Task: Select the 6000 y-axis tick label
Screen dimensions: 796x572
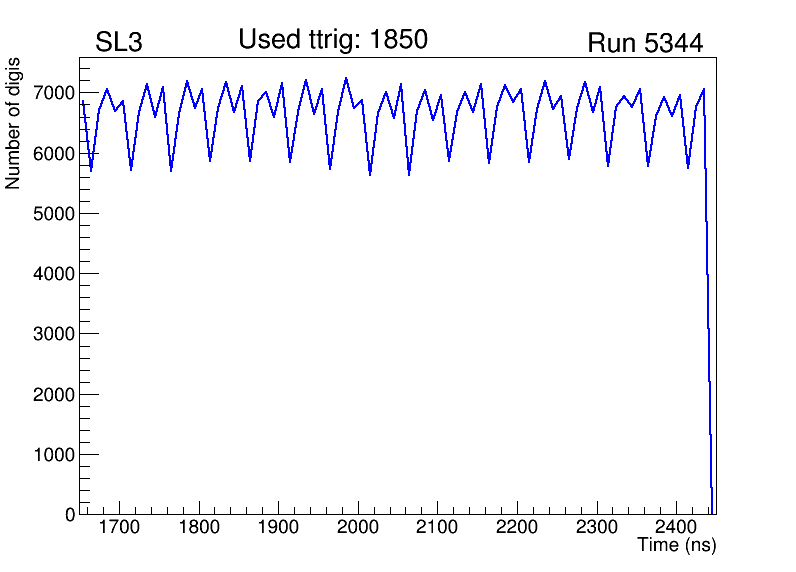Action: point(56,154)
